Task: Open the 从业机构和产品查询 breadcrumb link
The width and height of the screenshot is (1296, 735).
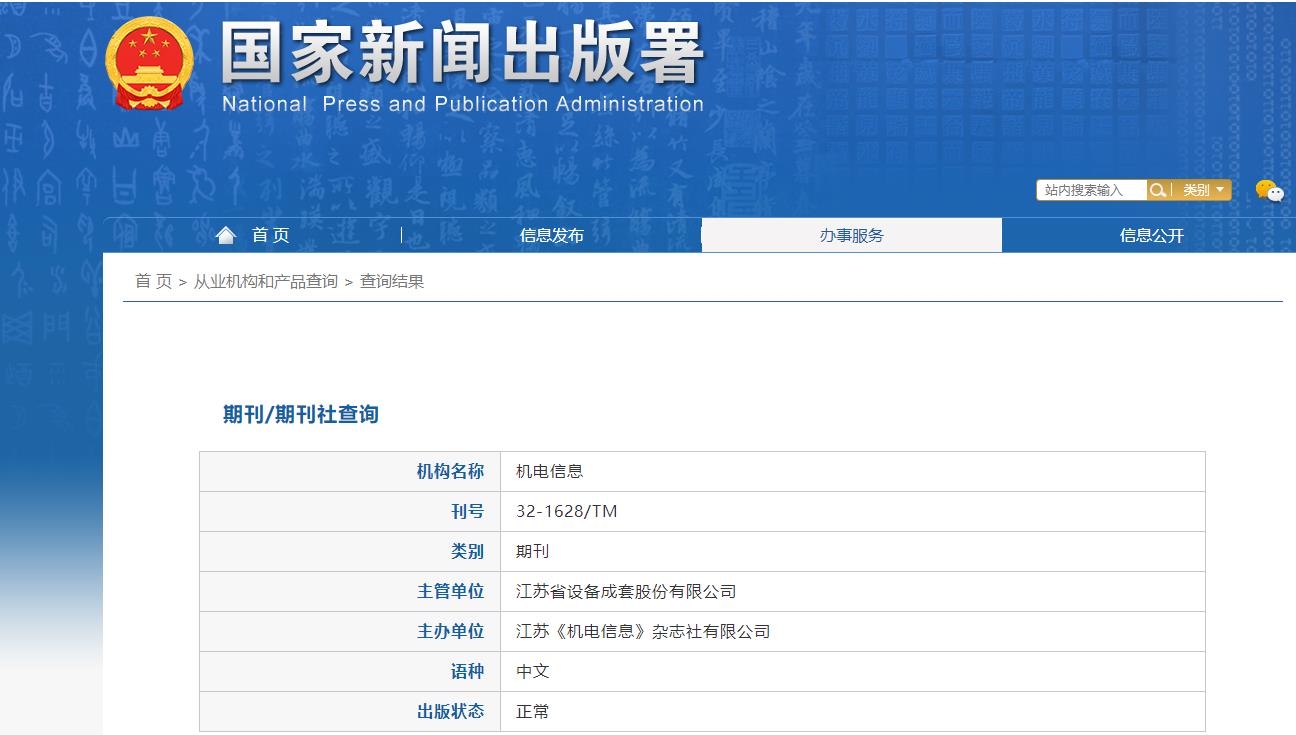Action: click(265, 281)
